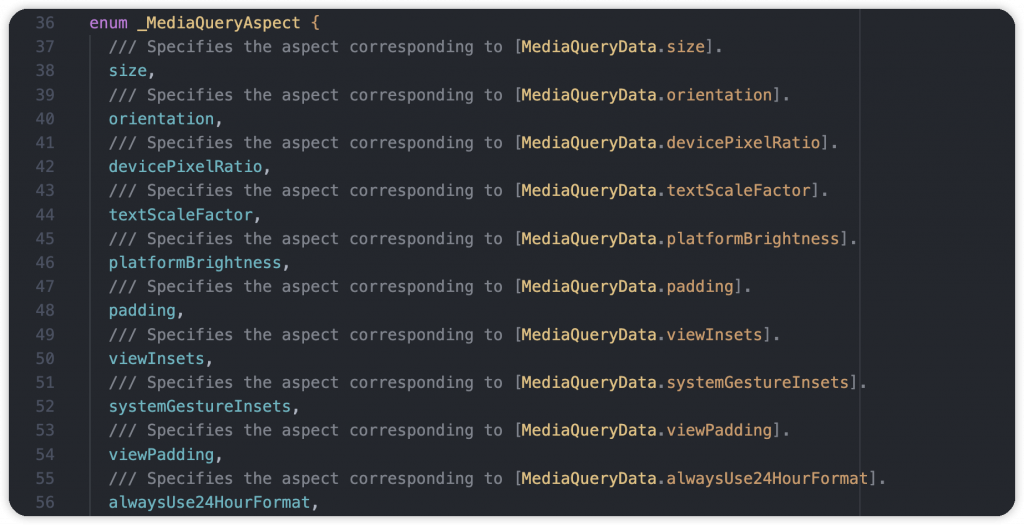Open the MediaQueryData.padding doc link
The width and height of the screenshot is (1024, 525).
pyautogui.click(x=628, y=287)
